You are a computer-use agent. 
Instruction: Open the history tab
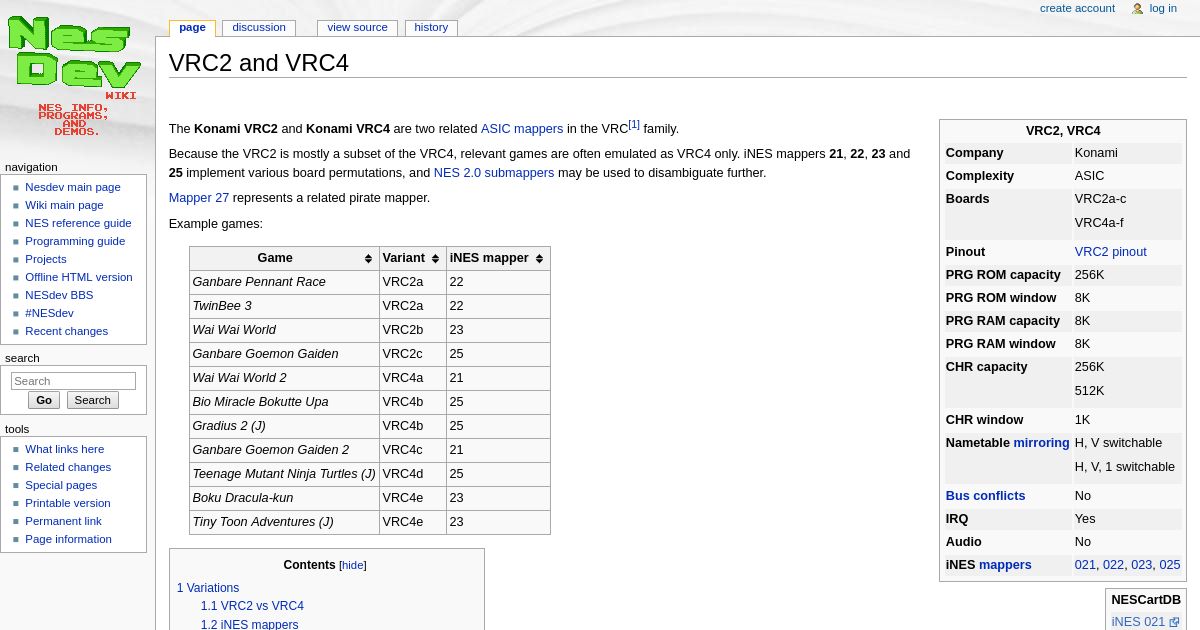click(431, 28)
